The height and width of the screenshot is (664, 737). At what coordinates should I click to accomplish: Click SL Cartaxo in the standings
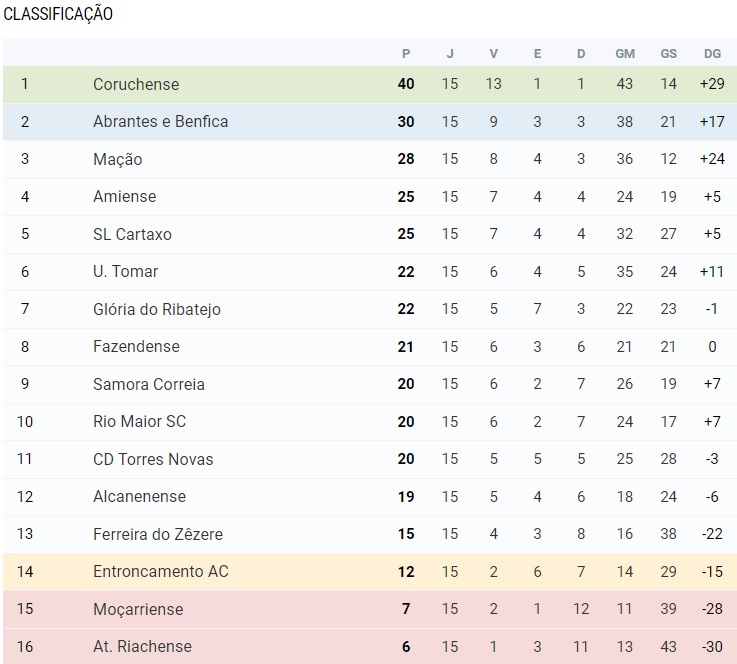pyautogui.click(x=132, y=234)
